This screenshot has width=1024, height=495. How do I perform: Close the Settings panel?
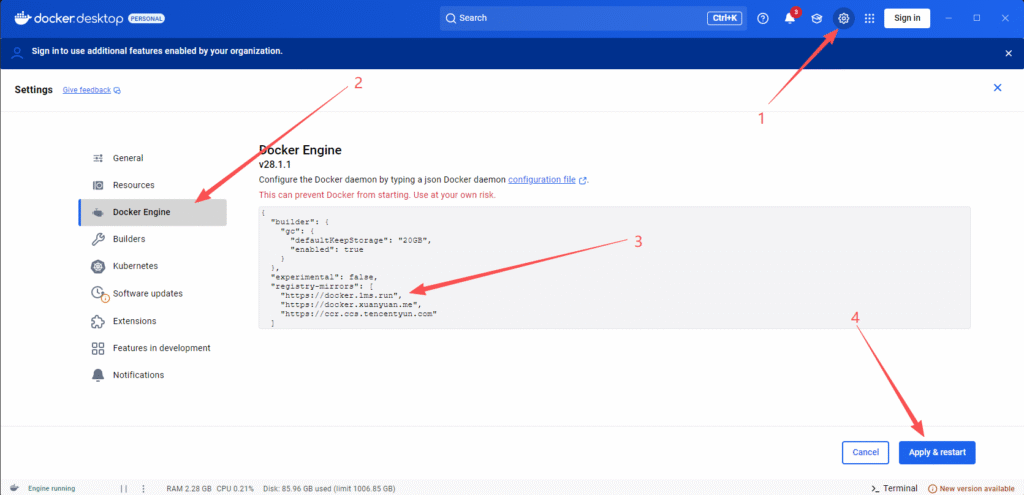997,88
